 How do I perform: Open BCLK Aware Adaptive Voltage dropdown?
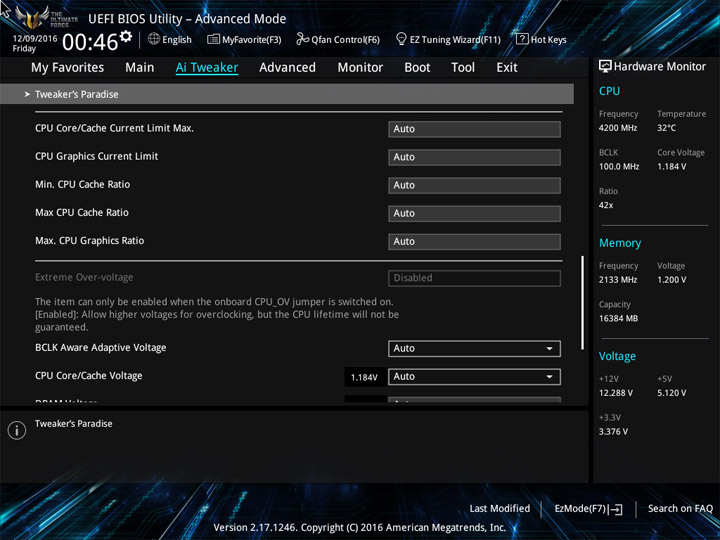(x=474, y=349)
